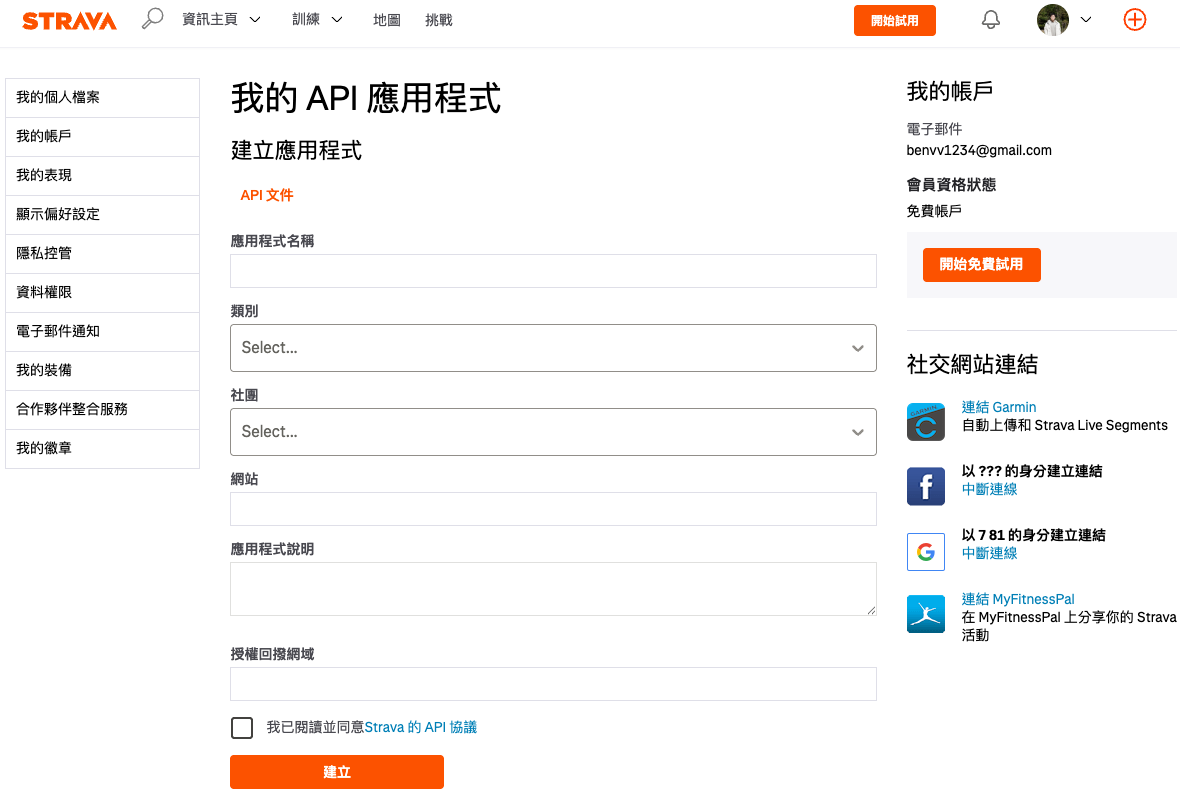Click the Google icon
This screenshot has height=801, width=1180.
(926, 552)
